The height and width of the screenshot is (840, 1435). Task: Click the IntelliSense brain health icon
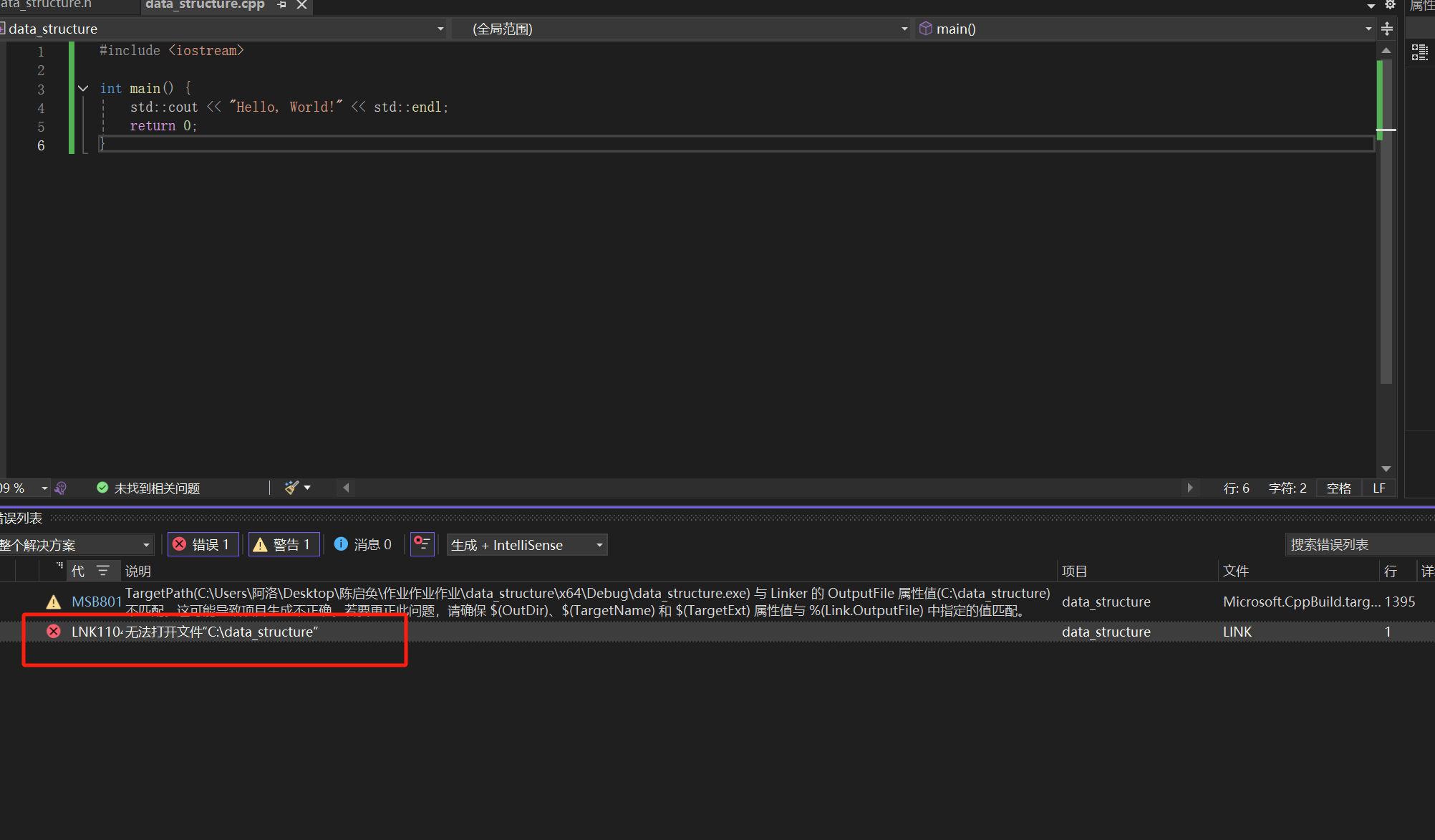tap(61, 488)
